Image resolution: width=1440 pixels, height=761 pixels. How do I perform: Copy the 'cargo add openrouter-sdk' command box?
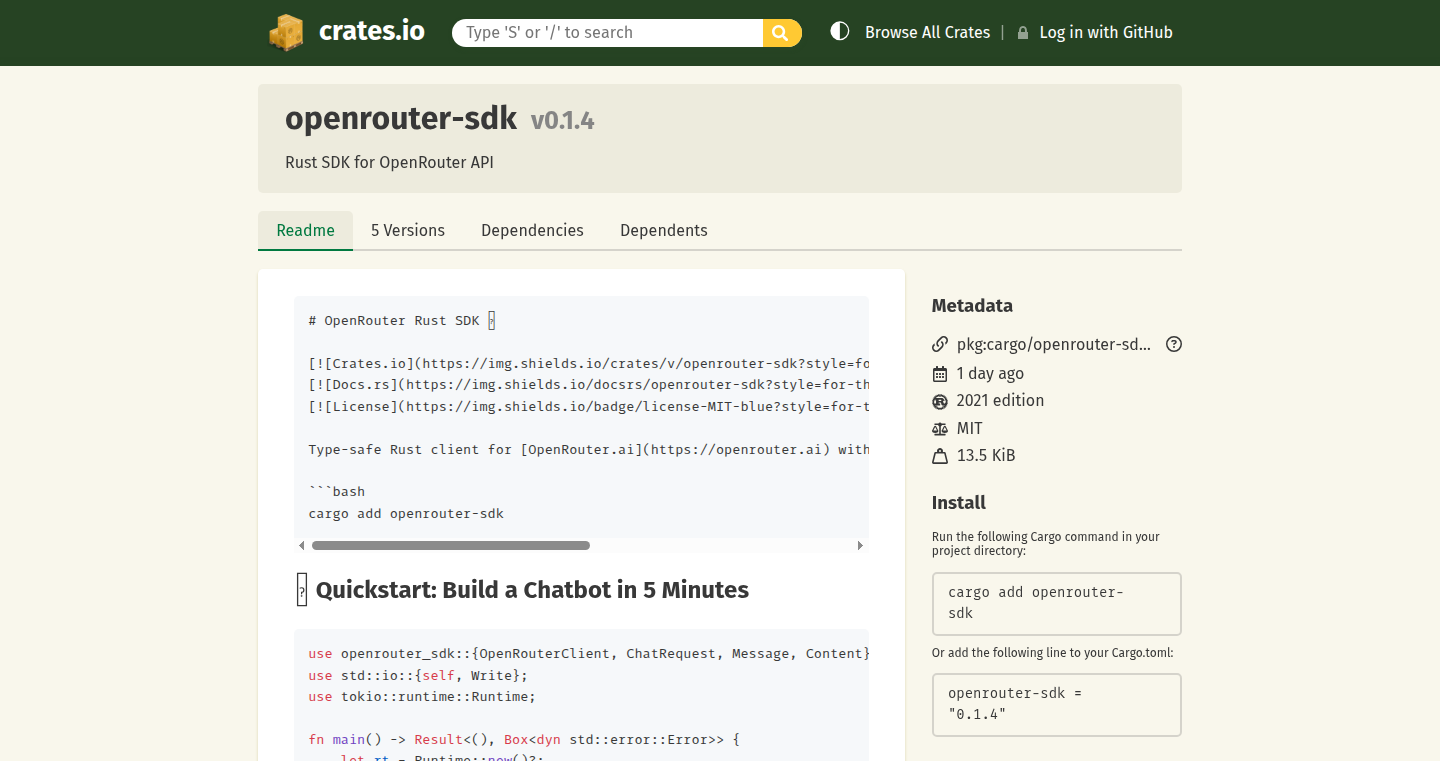pyautogui.click(x=1057, y=603)
